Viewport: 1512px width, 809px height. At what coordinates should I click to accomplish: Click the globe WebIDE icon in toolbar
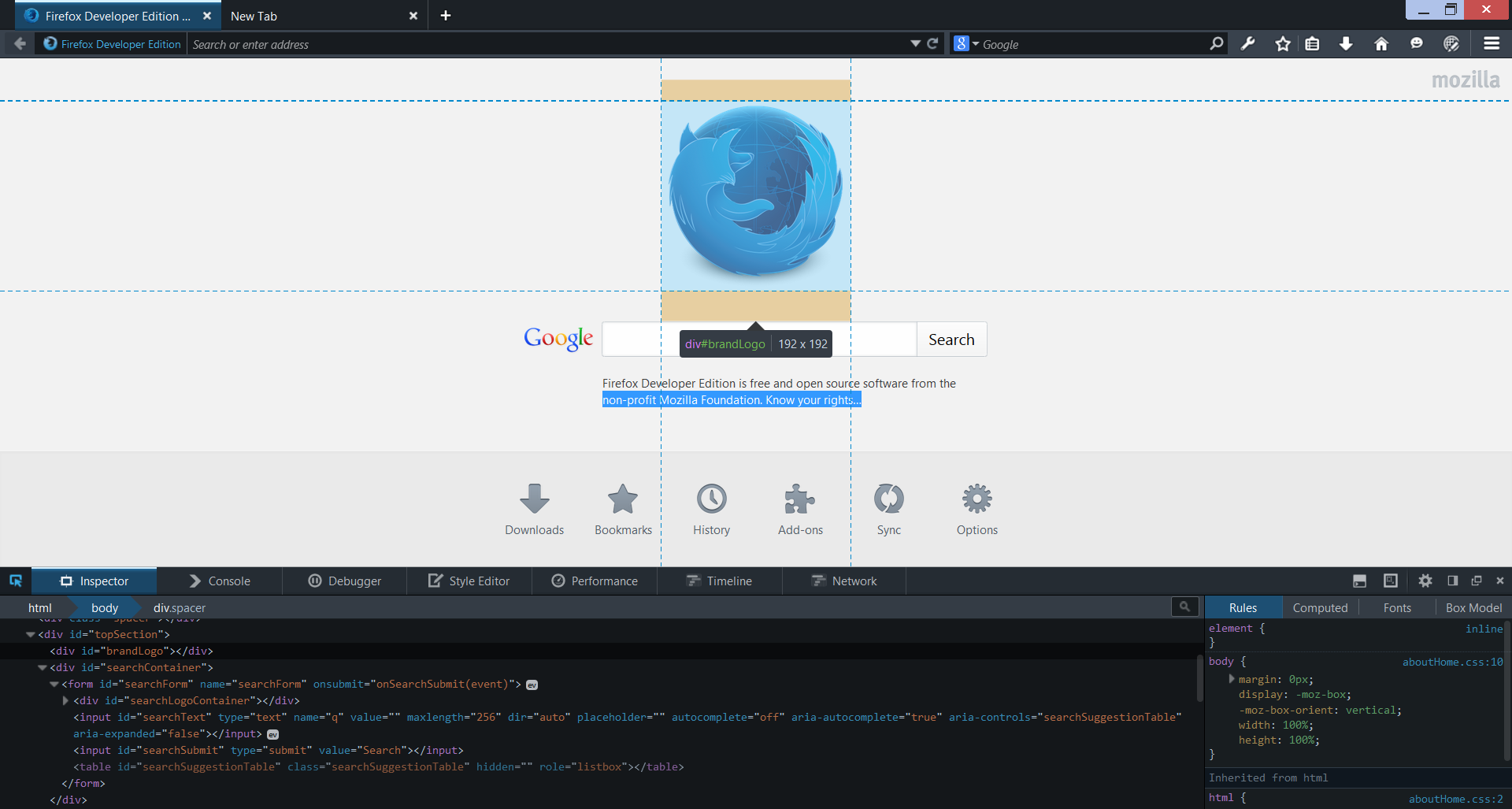pos(1451,44)
